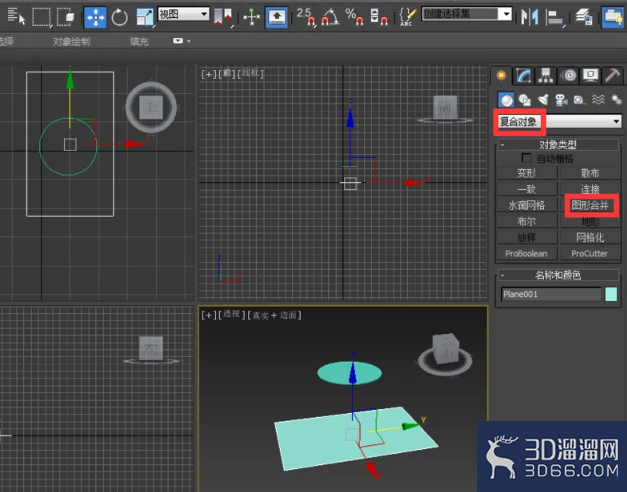Image resolution: width=627 pixels, height=492 pixels.
Task: Select the Lights category icon
Action: [x=543, y=100]
